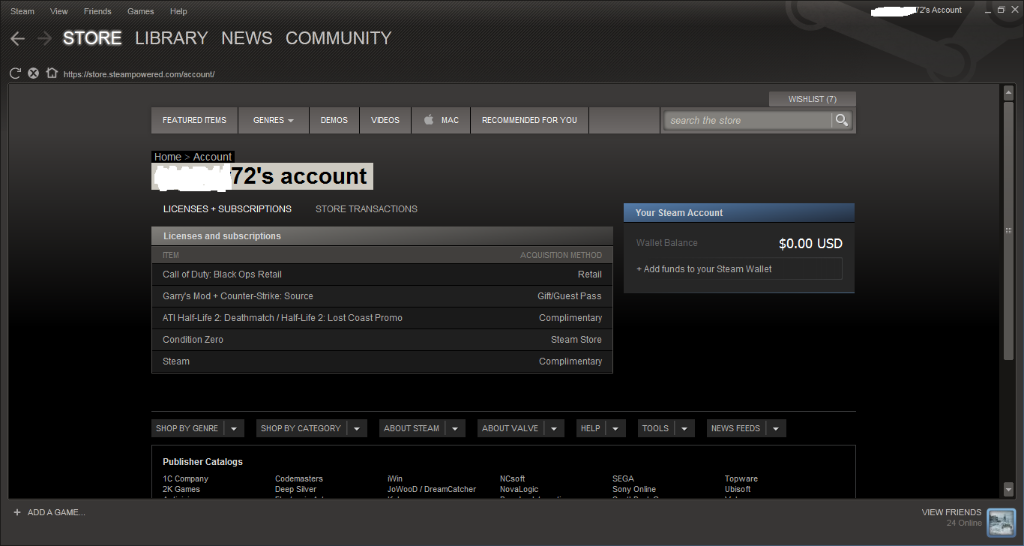Screen dimensions: 1024x546
Task: Expand the Tools dropdown arrow
Action: (684, 428)
